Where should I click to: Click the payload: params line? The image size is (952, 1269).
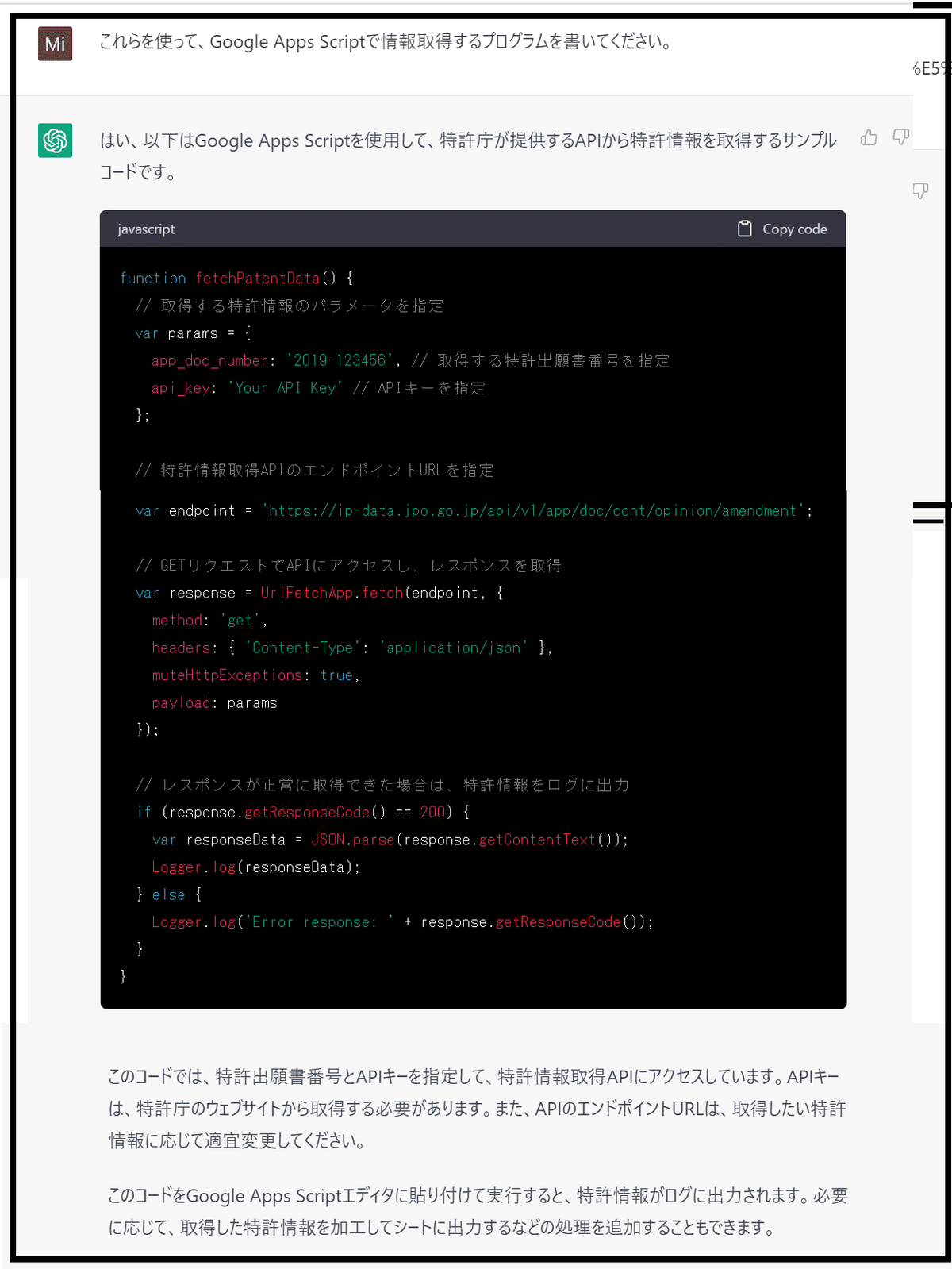coord(214,702)
